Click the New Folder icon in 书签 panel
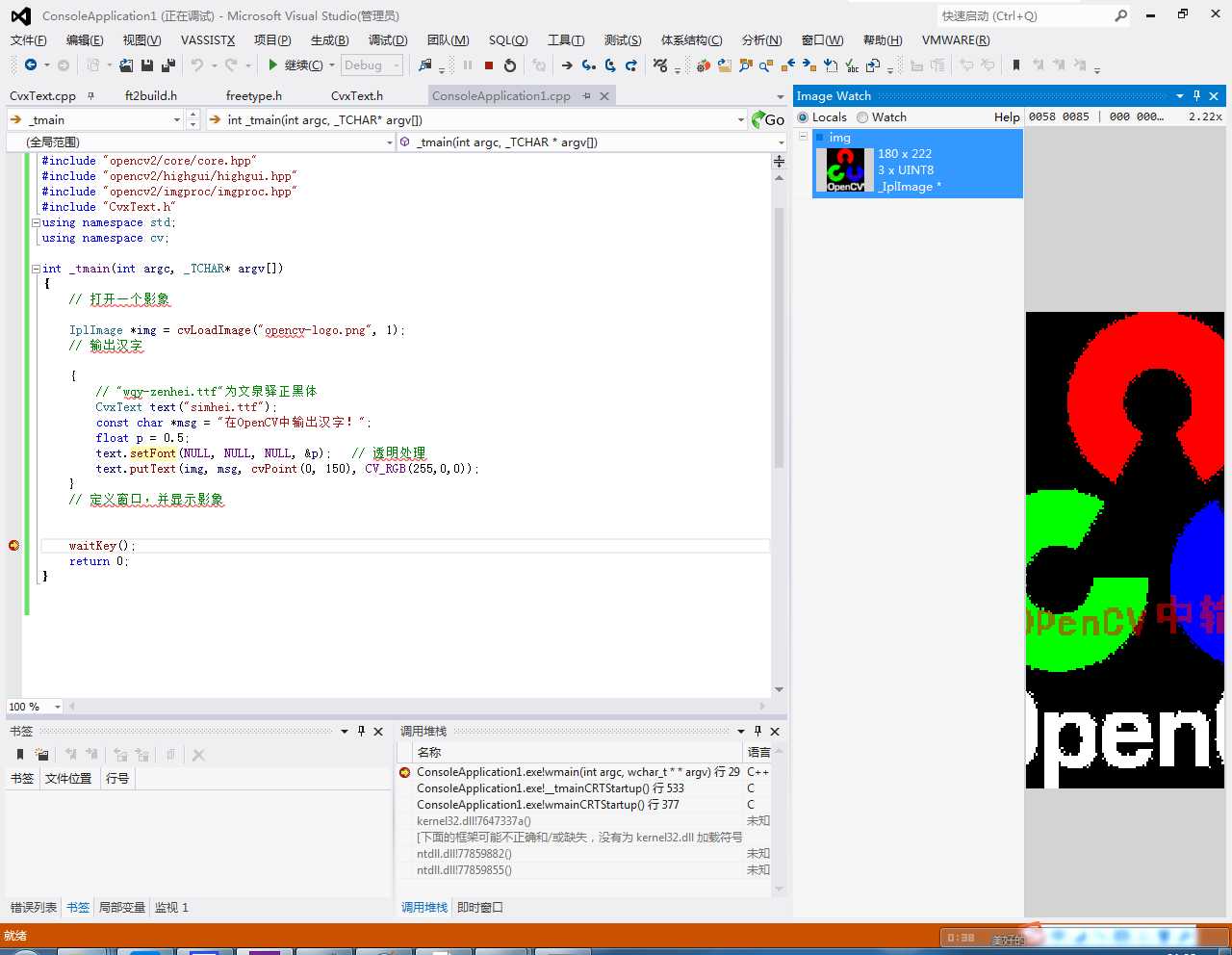Screen dimensions: 1232x955 click(x=41, y=755)
